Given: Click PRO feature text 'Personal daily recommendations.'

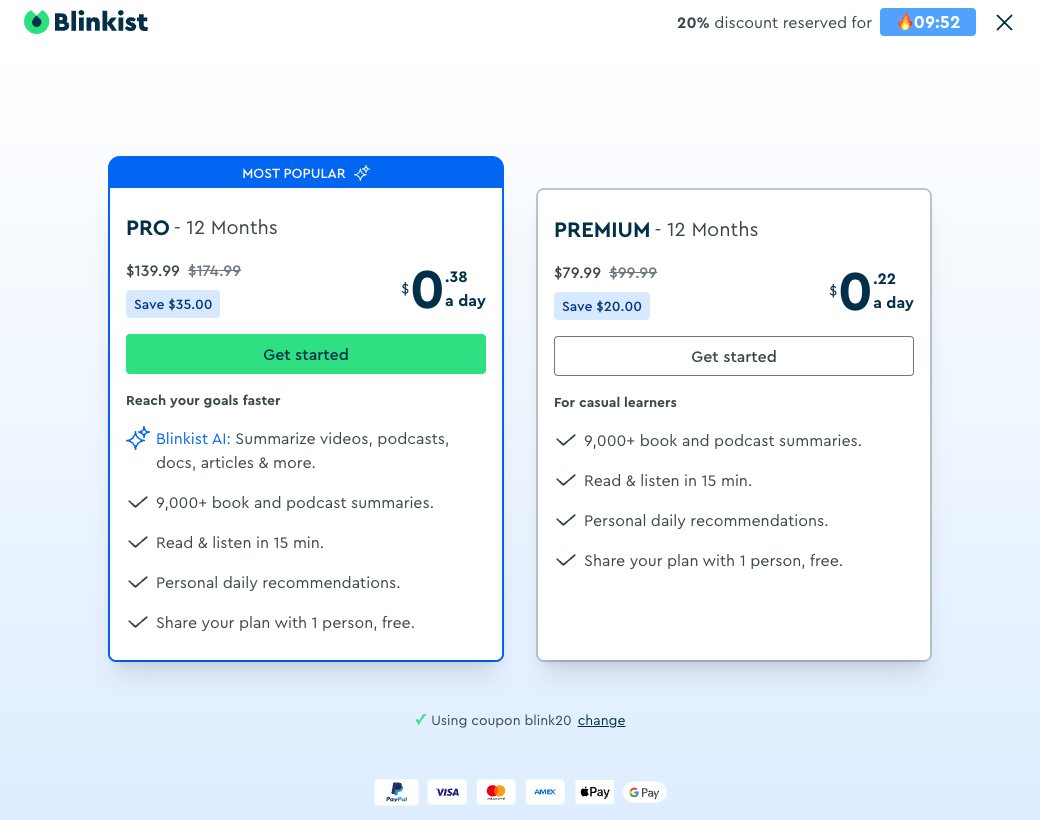Looking at the screenshot, I should [278, 582].
